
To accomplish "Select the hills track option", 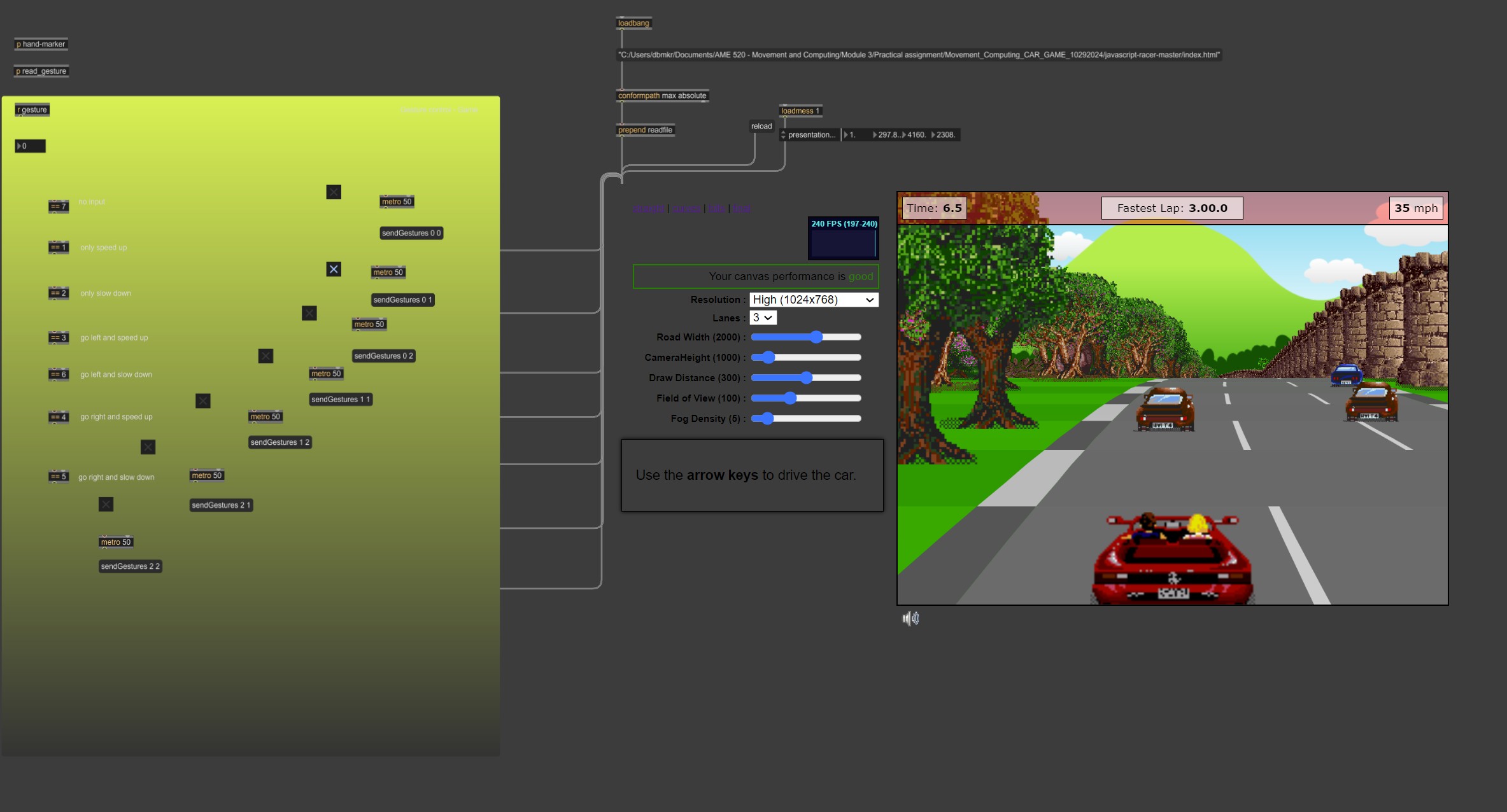I will (x=716, y=208).
